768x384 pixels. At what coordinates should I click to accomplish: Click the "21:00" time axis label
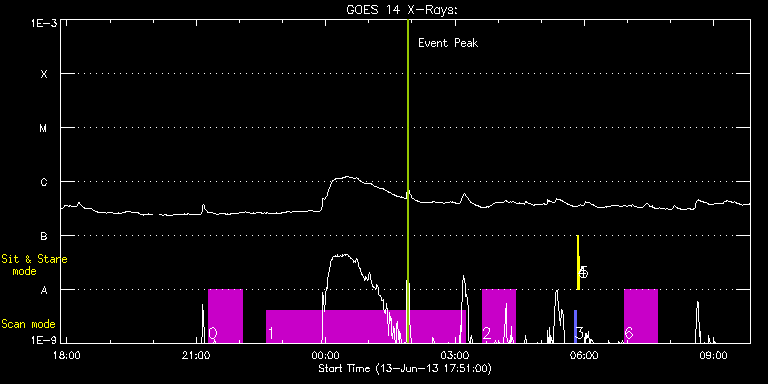coord(196,355)
